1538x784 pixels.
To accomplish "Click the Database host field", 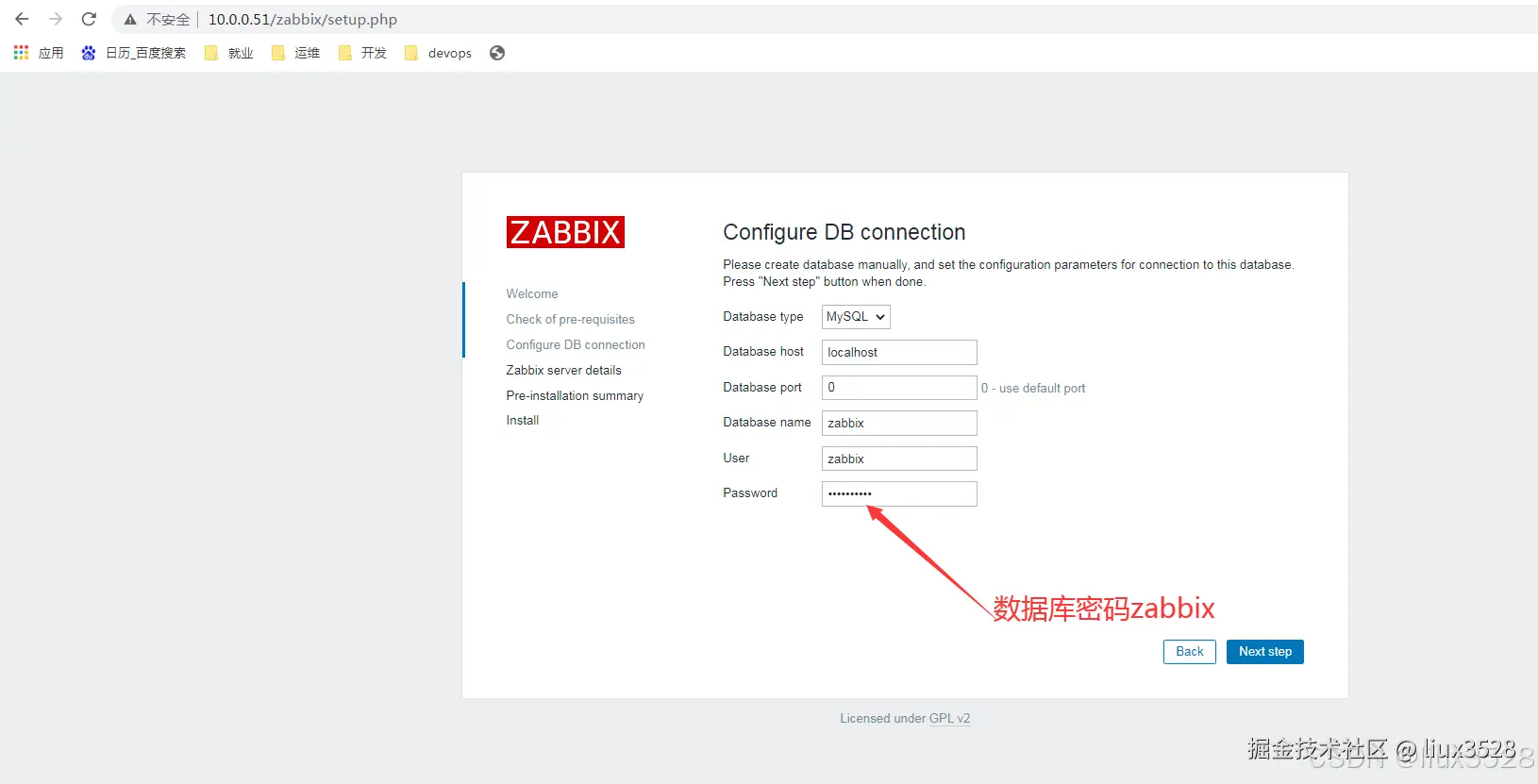I will (899, 352).
